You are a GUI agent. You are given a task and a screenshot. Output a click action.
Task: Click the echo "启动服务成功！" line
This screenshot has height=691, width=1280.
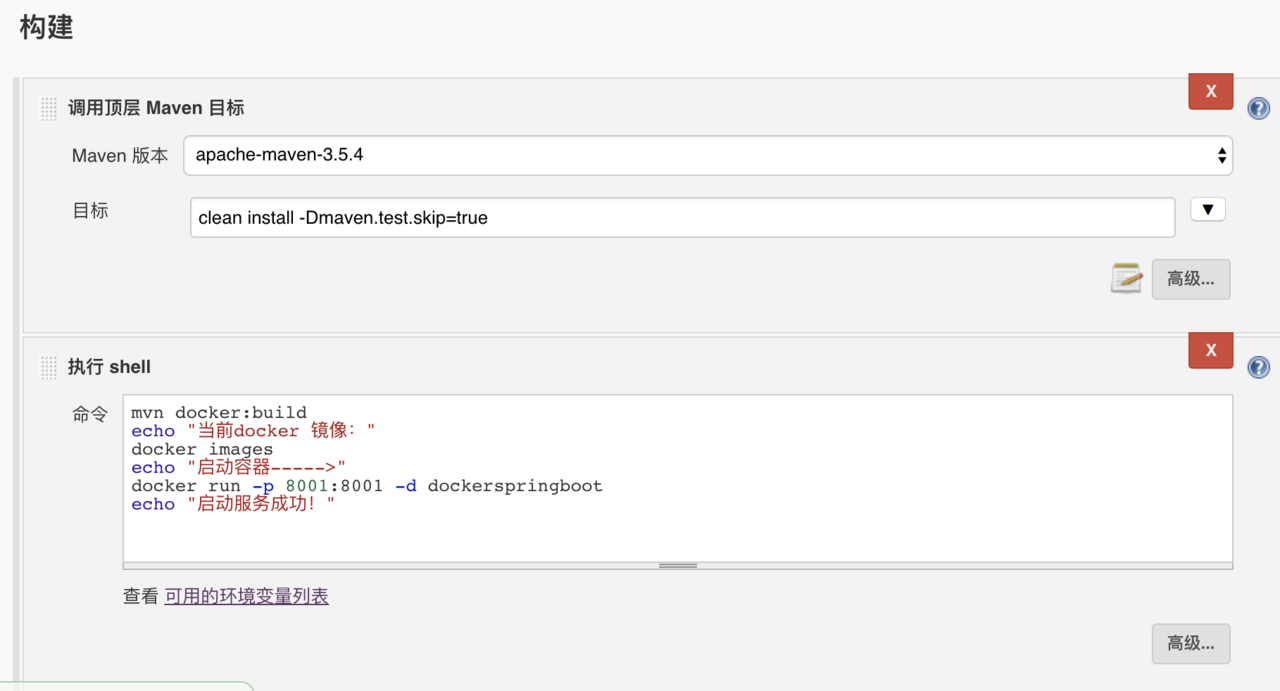(233, 504)
